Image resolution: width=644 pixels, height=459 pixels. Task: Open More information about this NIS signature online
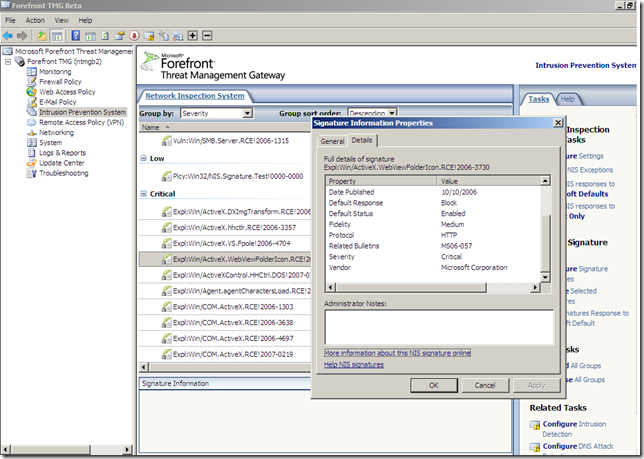tap(397, 353)
